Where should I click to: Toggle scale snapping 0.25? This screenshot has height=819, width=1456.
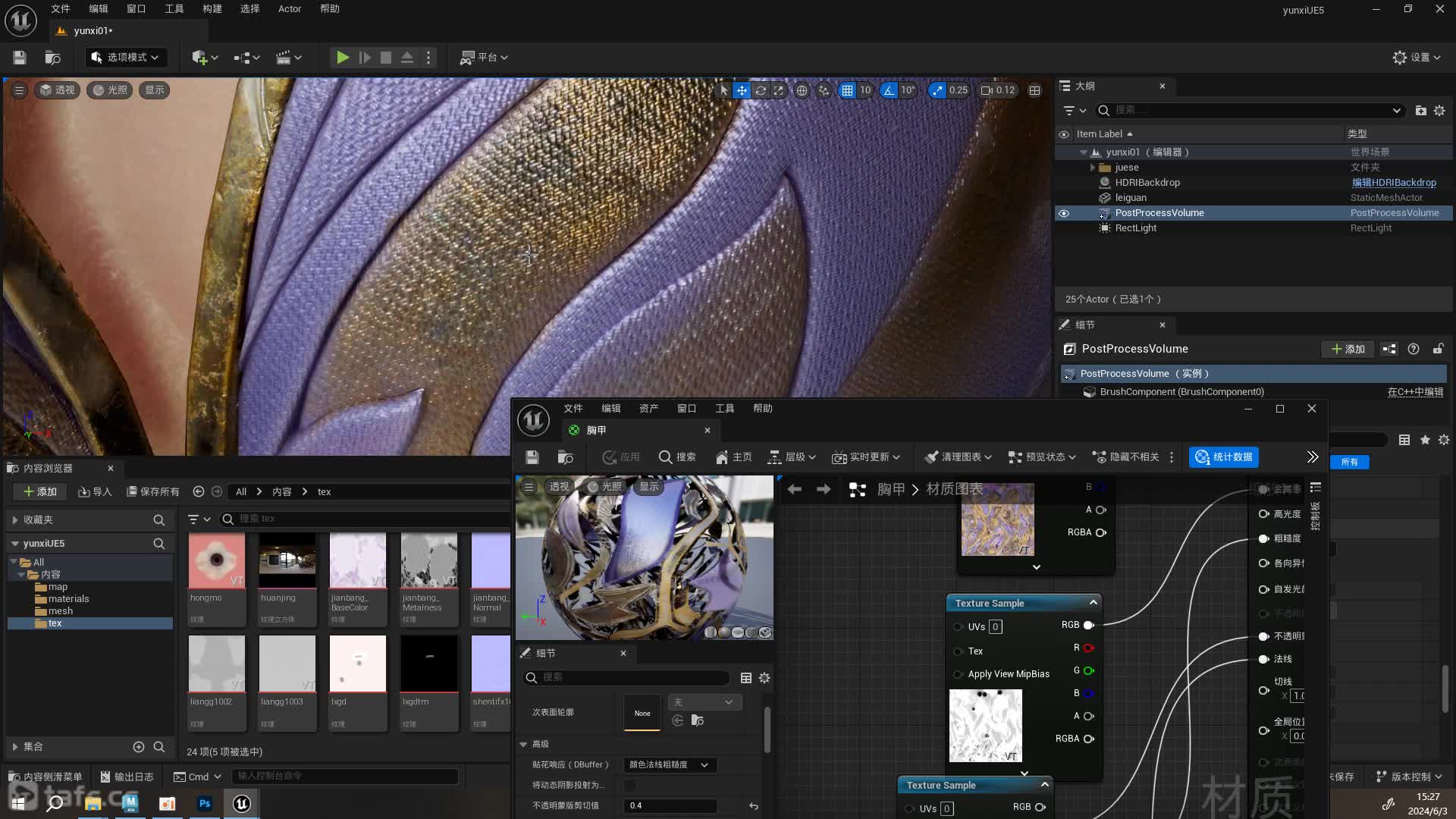[938, 90]
